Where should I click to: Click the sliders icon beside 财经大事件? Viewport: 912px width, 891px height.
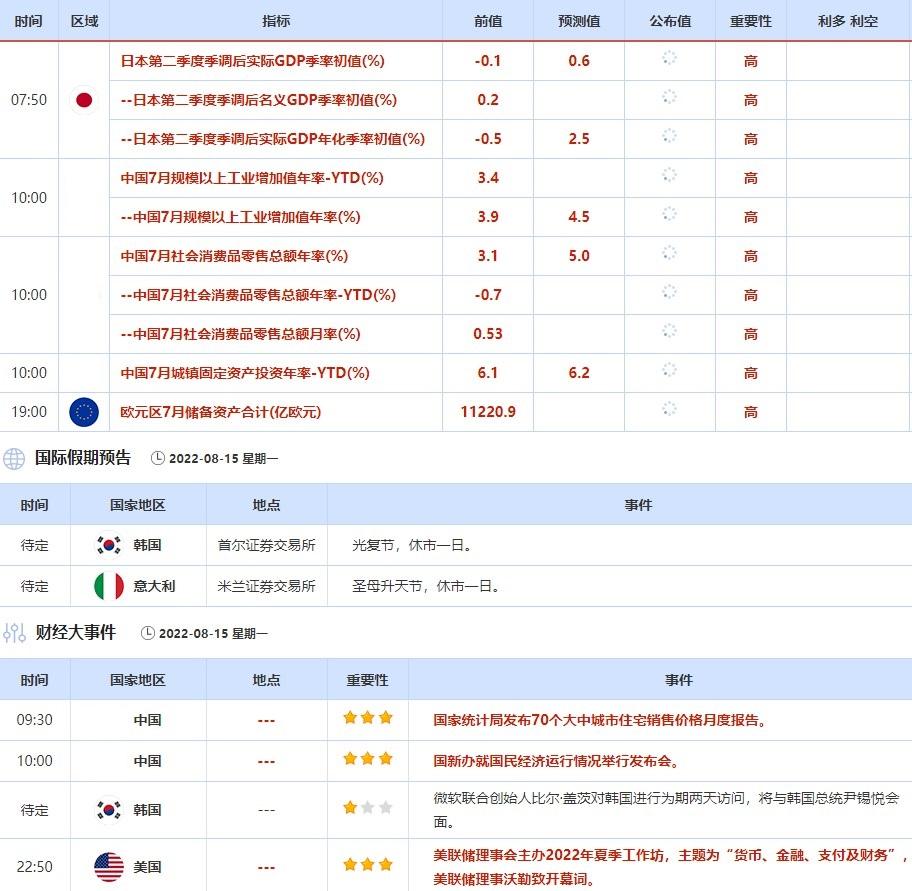pyautogui.click(x=14, y=633)
